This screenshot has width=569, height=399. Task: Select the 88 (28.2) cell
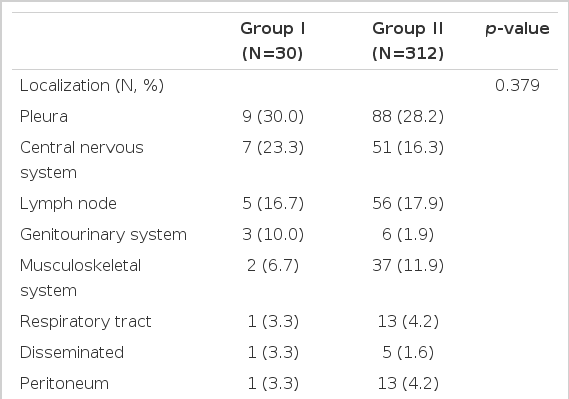coord(408,117)
